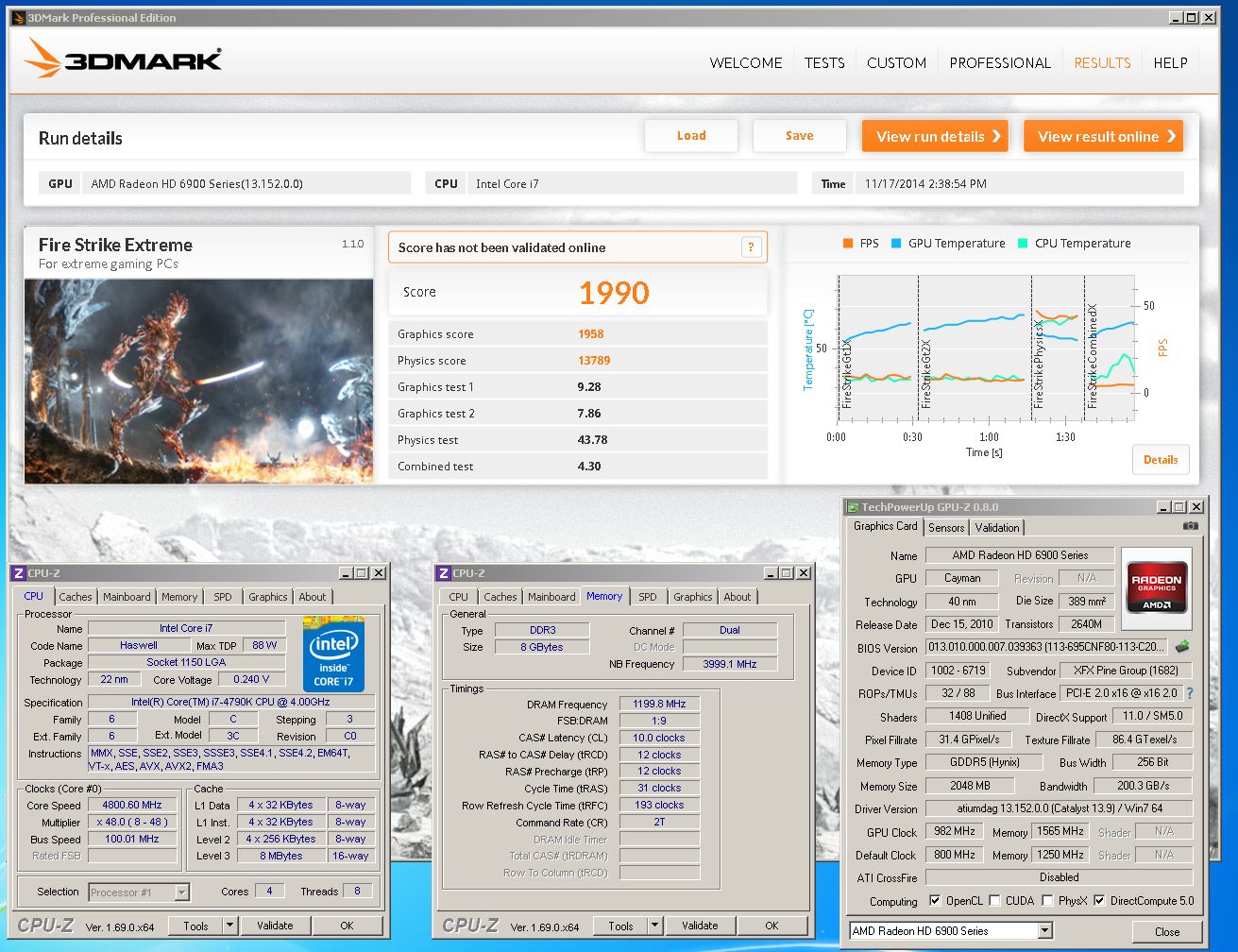Click View run details button
This screenshot has height=952, width=1238.
click(935, 136)
